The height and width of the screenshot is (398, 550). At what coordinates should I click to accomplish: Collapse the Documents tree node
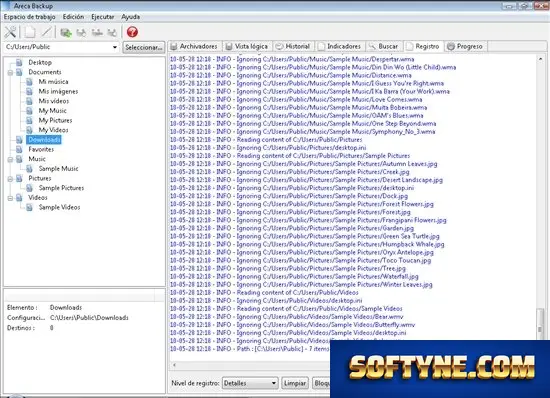click(x=10, y=72)
